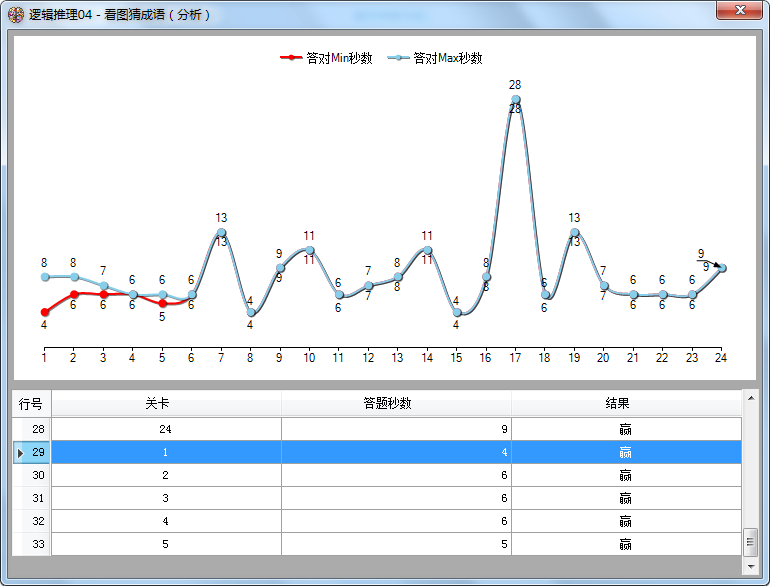
Task: Sort by the 关卡 column header
Action: 166,404
